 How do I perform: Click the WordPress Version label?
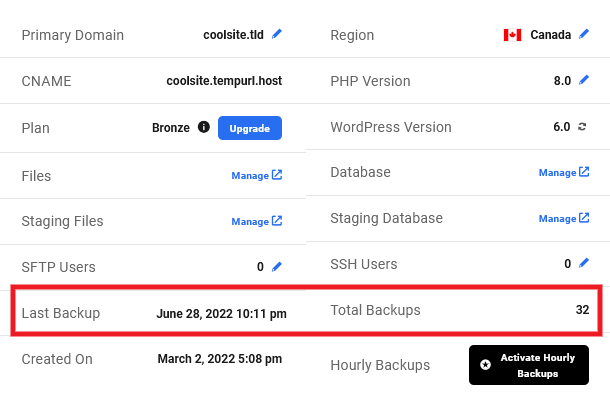391,127
